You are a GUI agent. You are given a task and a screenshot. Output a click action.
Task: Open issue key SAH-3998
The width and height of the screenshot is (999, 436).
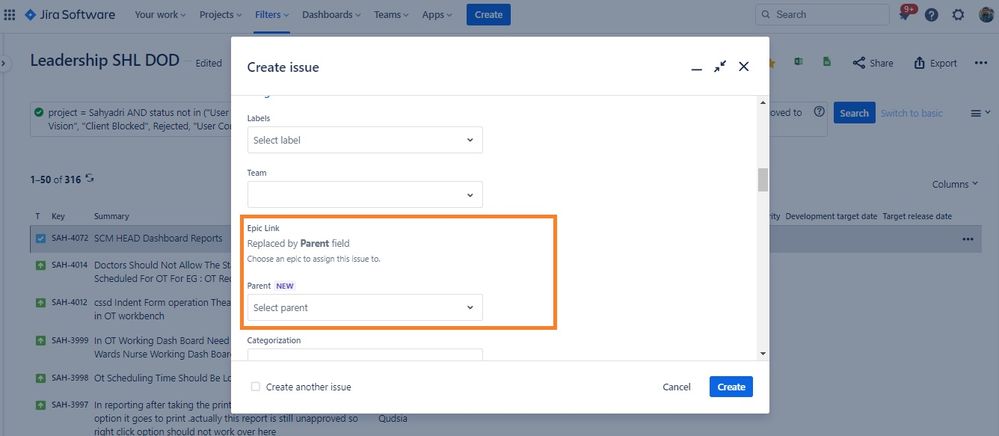tap(69, 379)
